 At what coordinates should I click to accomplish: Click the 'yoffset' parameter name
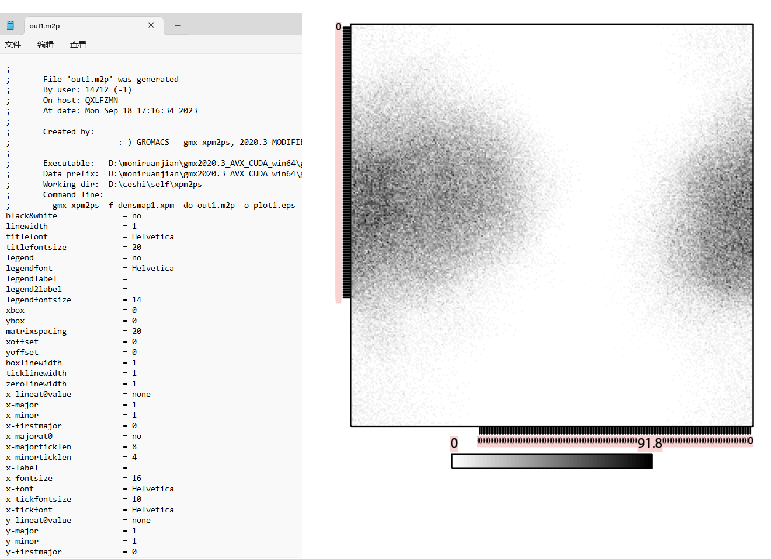point(22,352)
